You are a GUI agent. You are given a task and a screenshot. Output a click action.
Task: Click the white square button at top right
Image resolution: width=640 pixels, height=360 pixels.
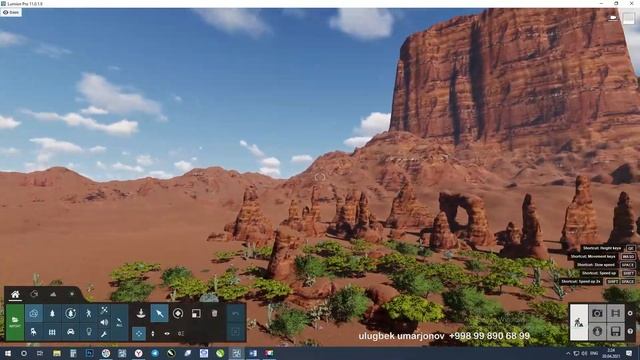tap(629, 18)
